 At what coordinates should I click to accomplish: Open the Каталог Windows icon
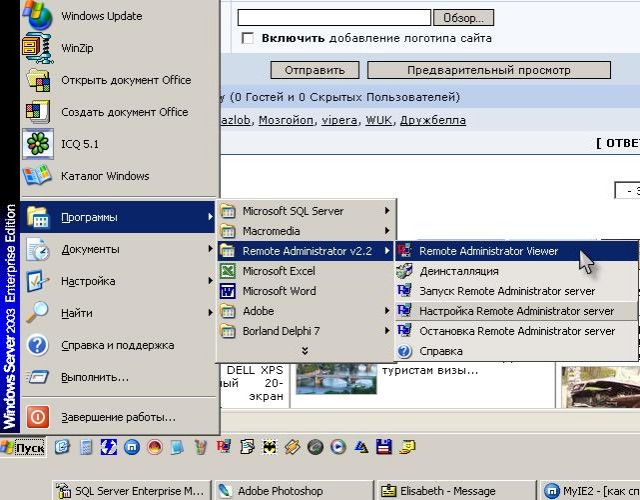pyautogui.click(x=38, y=176)
